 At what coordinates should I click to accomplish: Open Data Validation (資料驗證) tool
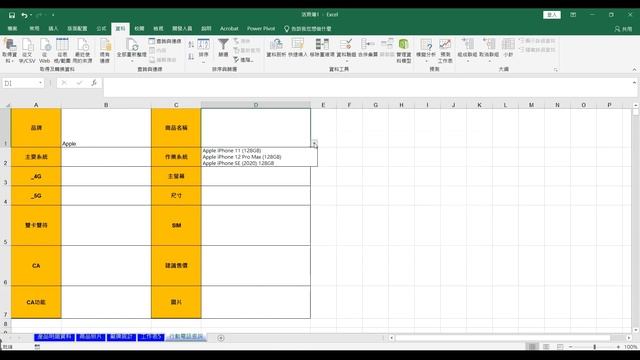tap(346, 50)
